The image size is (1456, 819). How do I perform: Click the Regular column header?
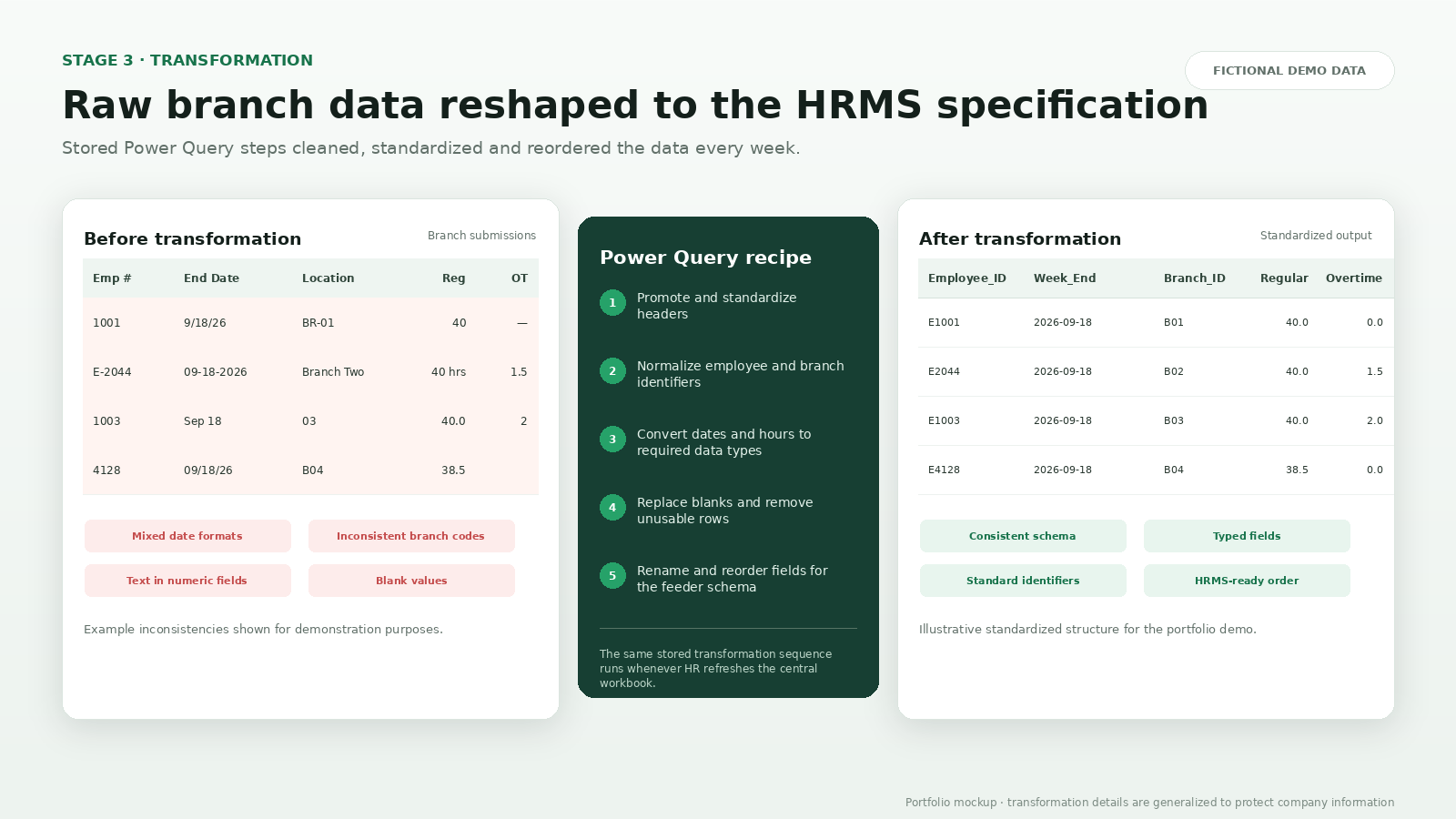pyautogui.click(x=1284, y=278)
